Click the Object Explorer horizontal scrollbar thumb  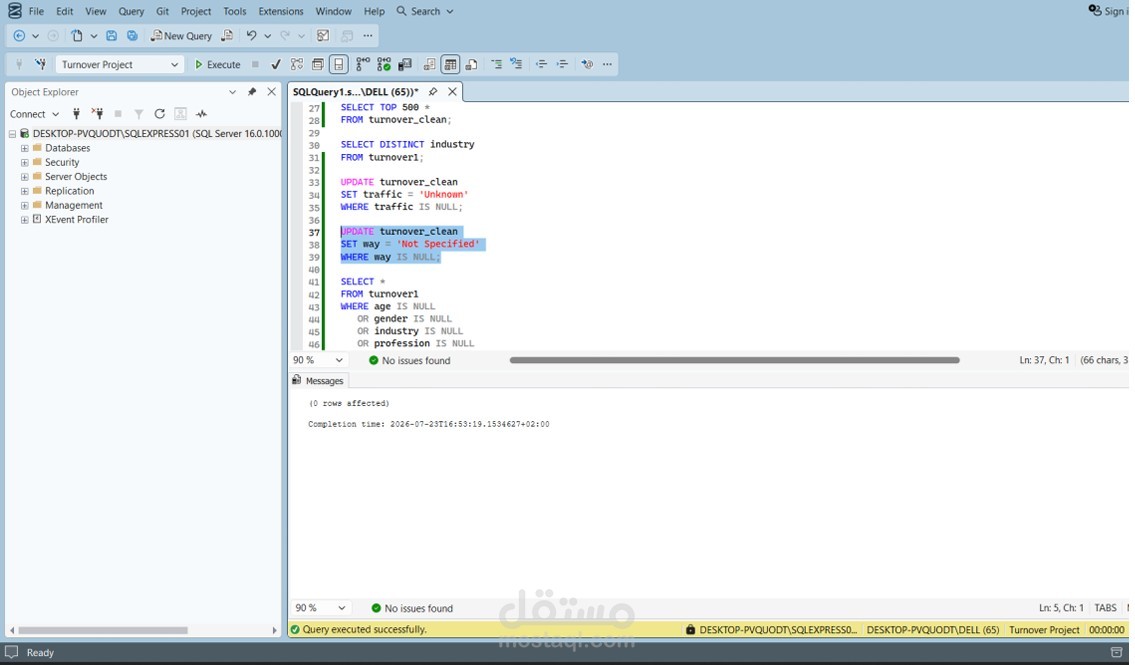(103, 630)
